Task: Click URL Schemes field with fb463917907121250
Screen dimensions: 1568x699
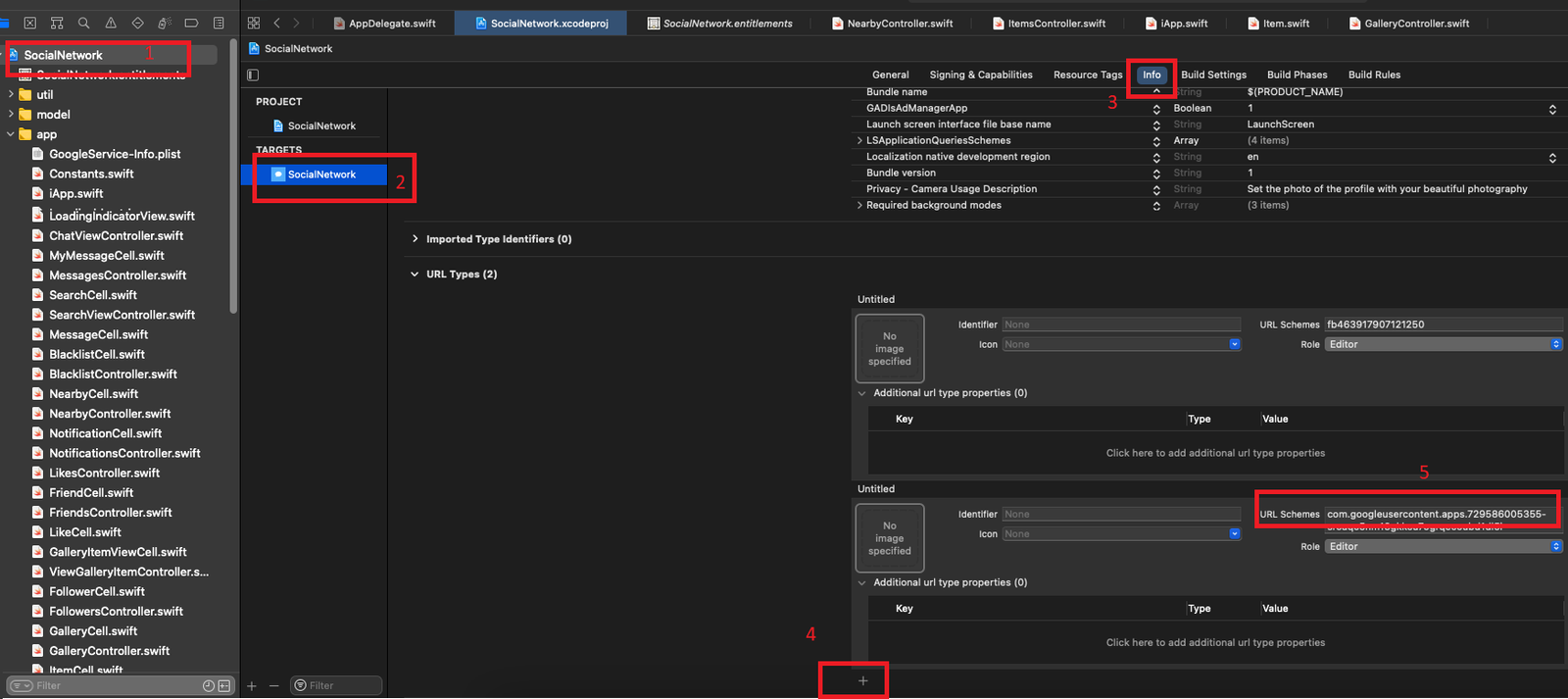Action: click(x=1444, y=325)
